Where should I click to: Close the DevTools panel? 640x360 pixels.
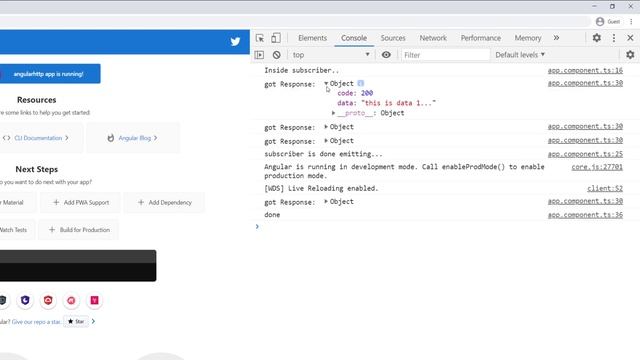[x=630, y=38]
